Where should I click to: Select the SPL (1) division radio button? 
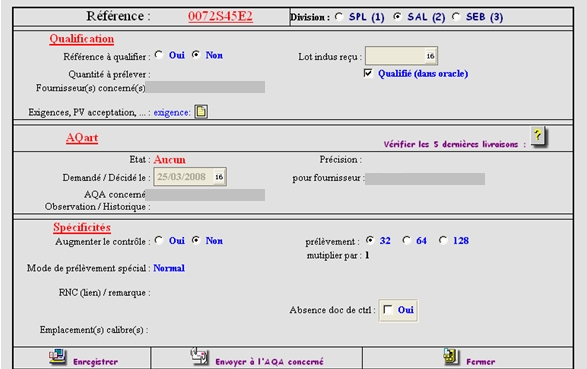pyautogui.click(x=339, y=17)
